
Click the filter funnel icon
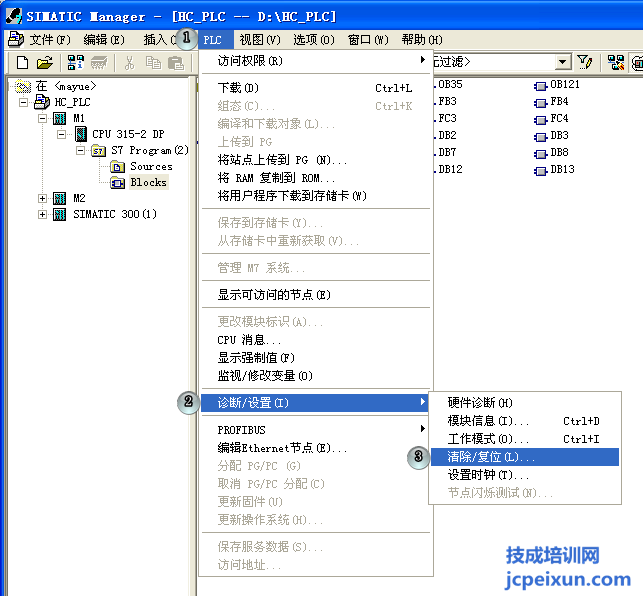(x=586, y=62)
